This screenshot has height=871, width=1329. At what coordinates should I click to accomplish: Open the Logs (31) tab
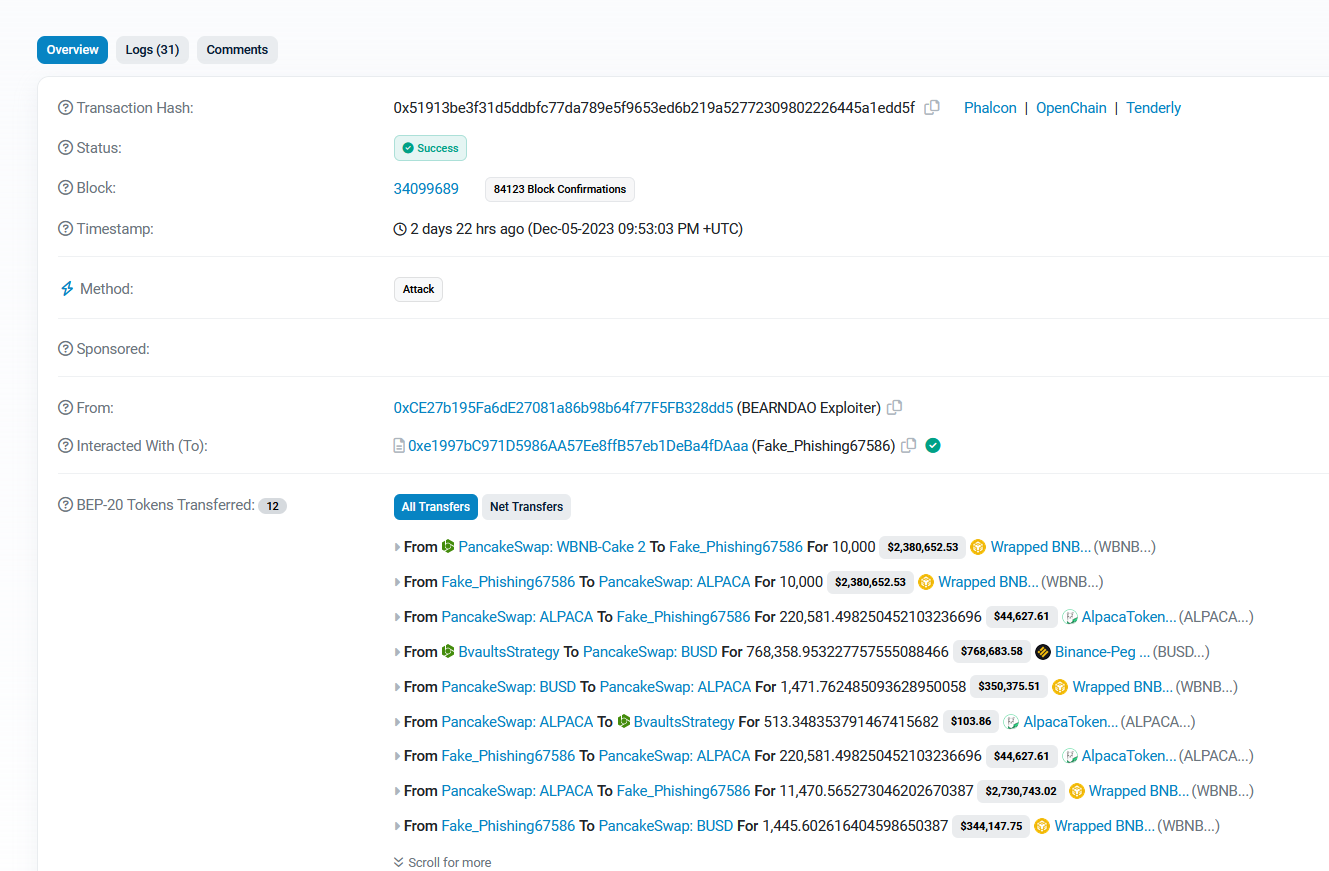coord(152,50)
